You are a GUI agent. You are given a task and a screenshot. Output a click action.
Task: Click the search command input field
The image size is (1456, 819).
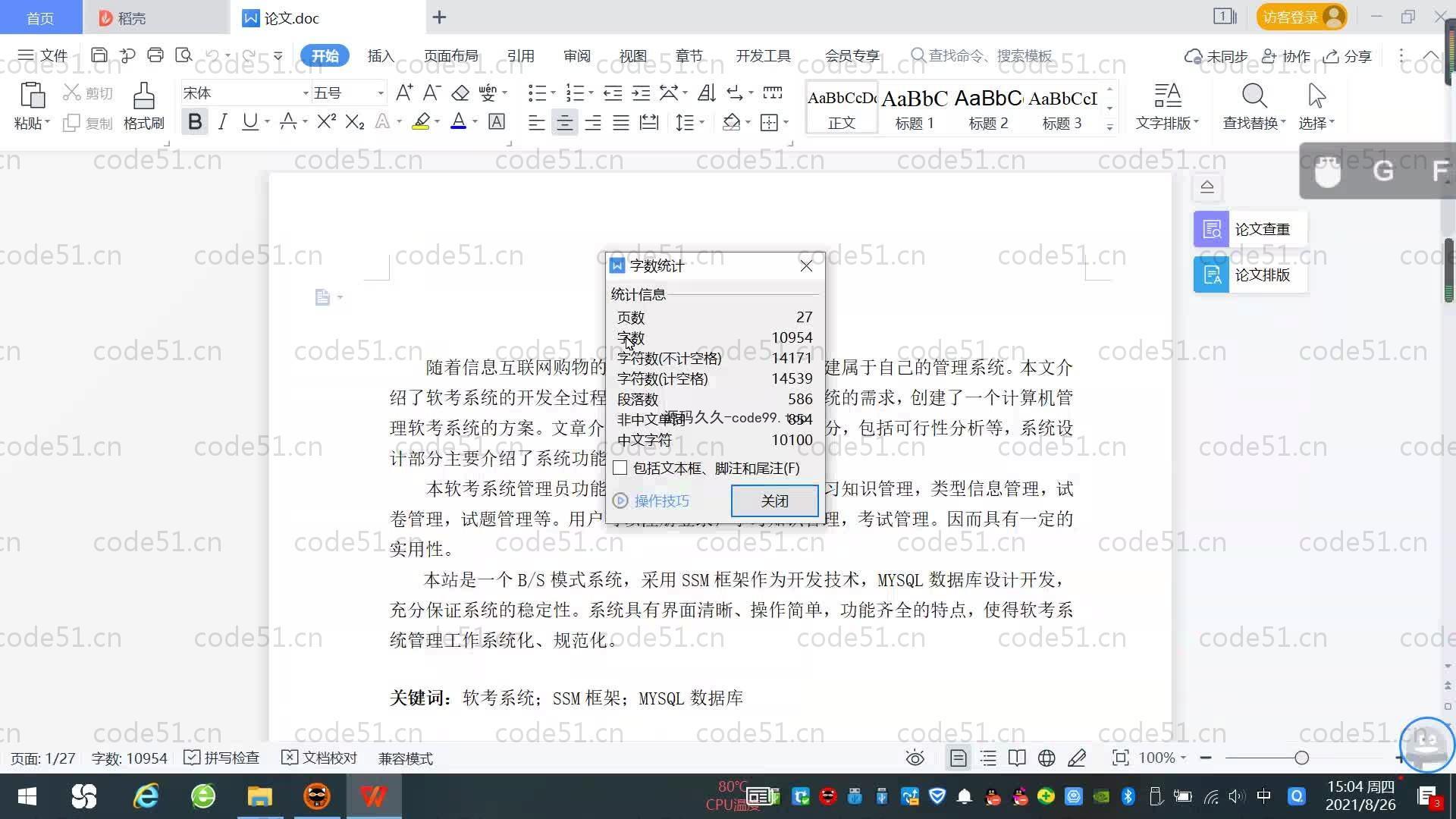coord(990,55)
